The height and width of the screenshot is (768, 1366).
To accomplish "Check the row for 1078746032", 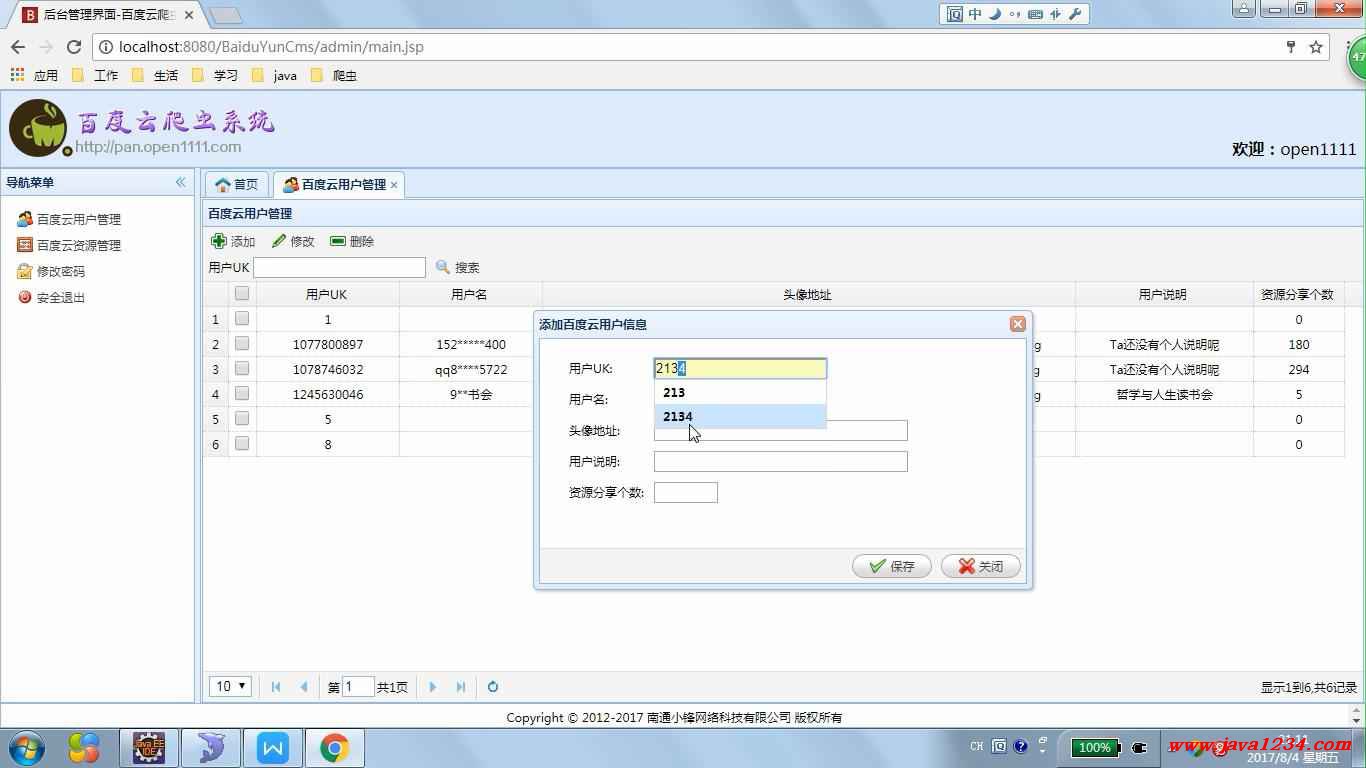I will (242, 369).
